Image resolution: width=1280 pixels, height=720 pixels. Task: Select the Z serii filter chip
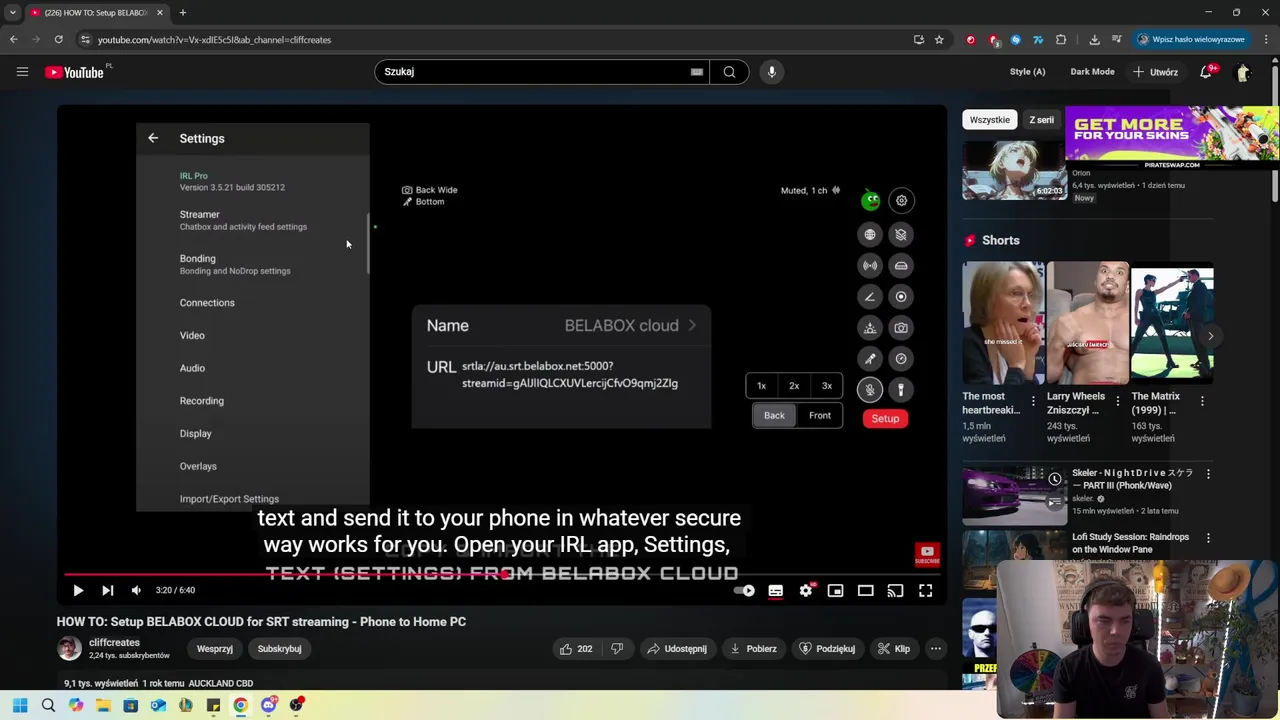pyautogui.click(x=1041, y=120)
